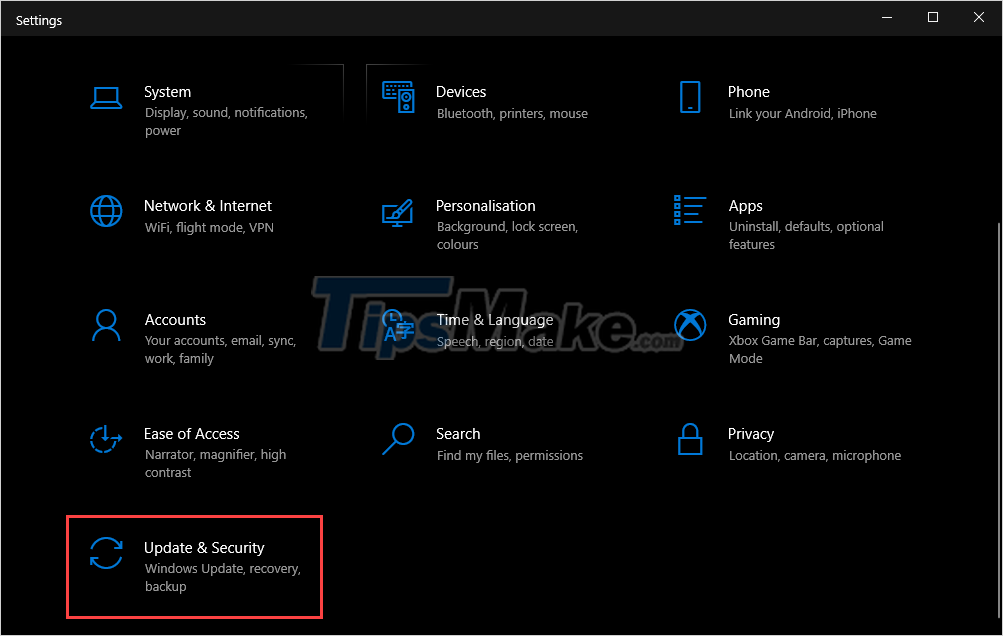Maximize the Settings window
This screenshot has width=1003, height=636.
[x=933, y=17]
